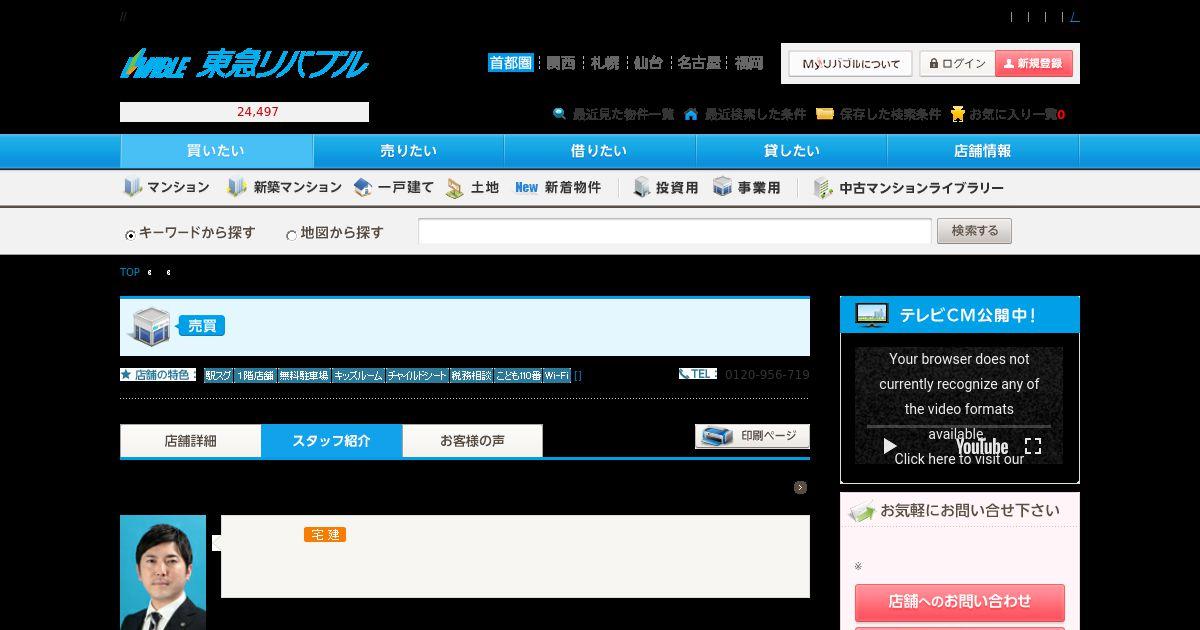Select キーワードから探す radio button
Screen dimensions: 1200x630
[130, 236]
